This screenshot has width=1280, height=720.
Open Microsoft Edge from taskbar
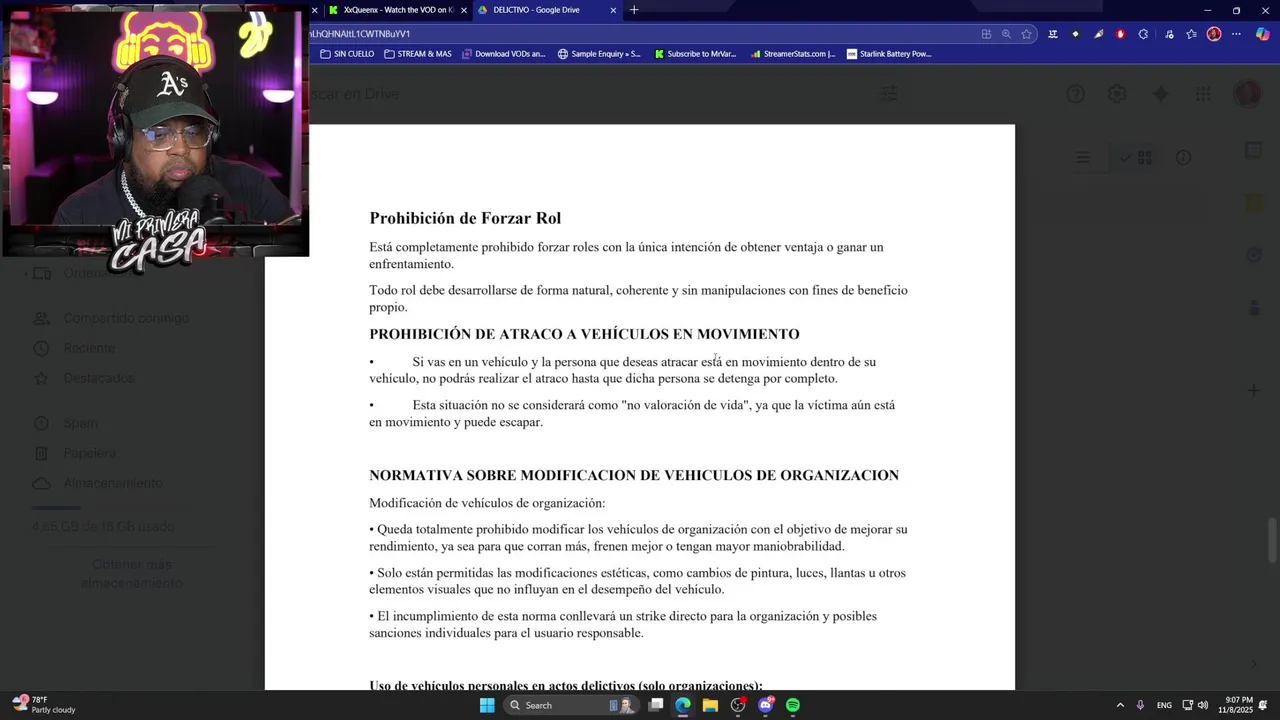(x=683, y=705)
